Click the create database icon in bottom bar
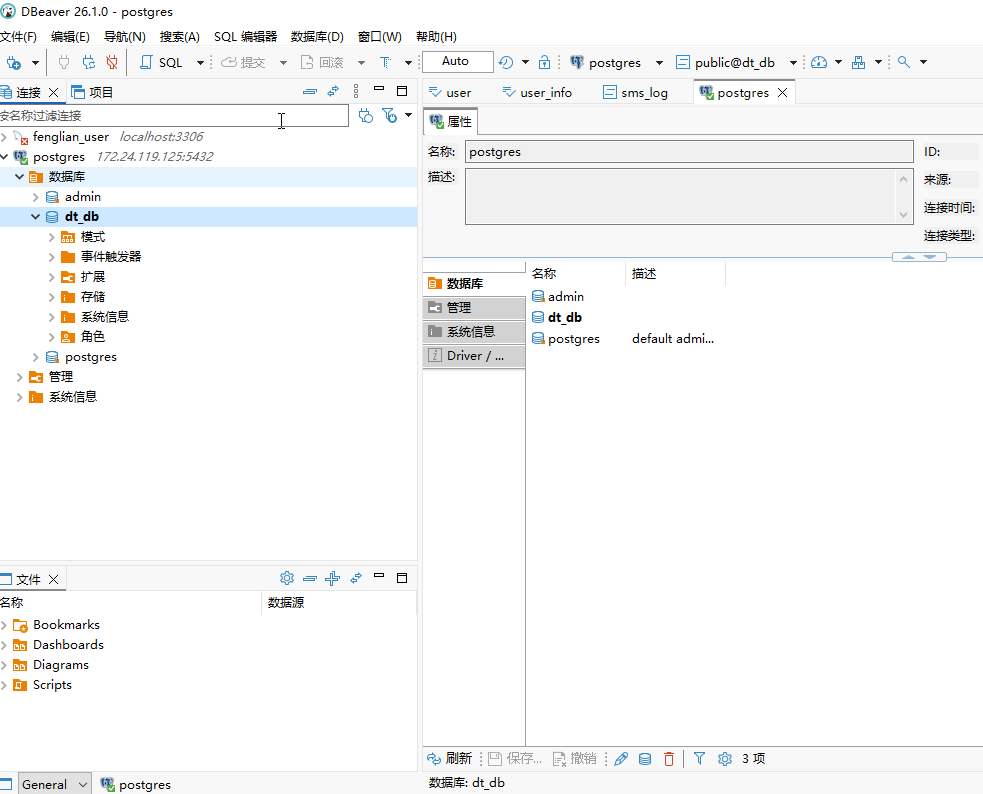 click(x=644, y=759)
